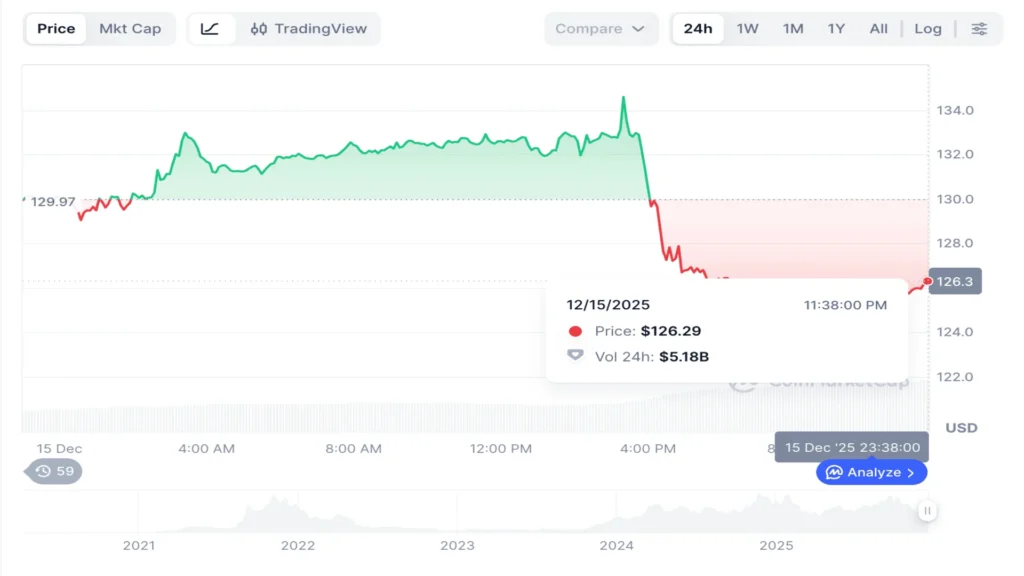This screenshot has width=1024, height=576.
Task: Click the Analyze button
Action: 871,472
